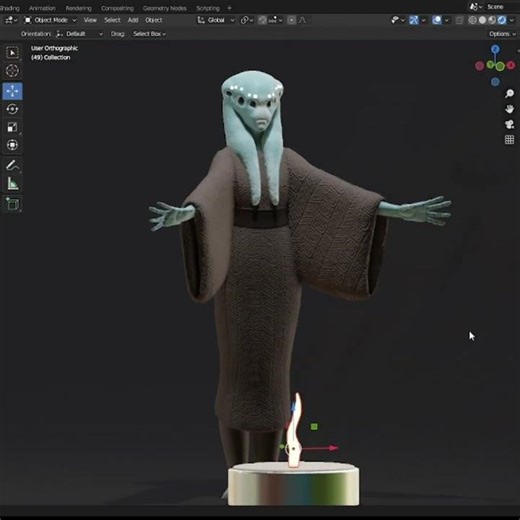Select the Move tool
520x520 pixels.
pos(12,91)
